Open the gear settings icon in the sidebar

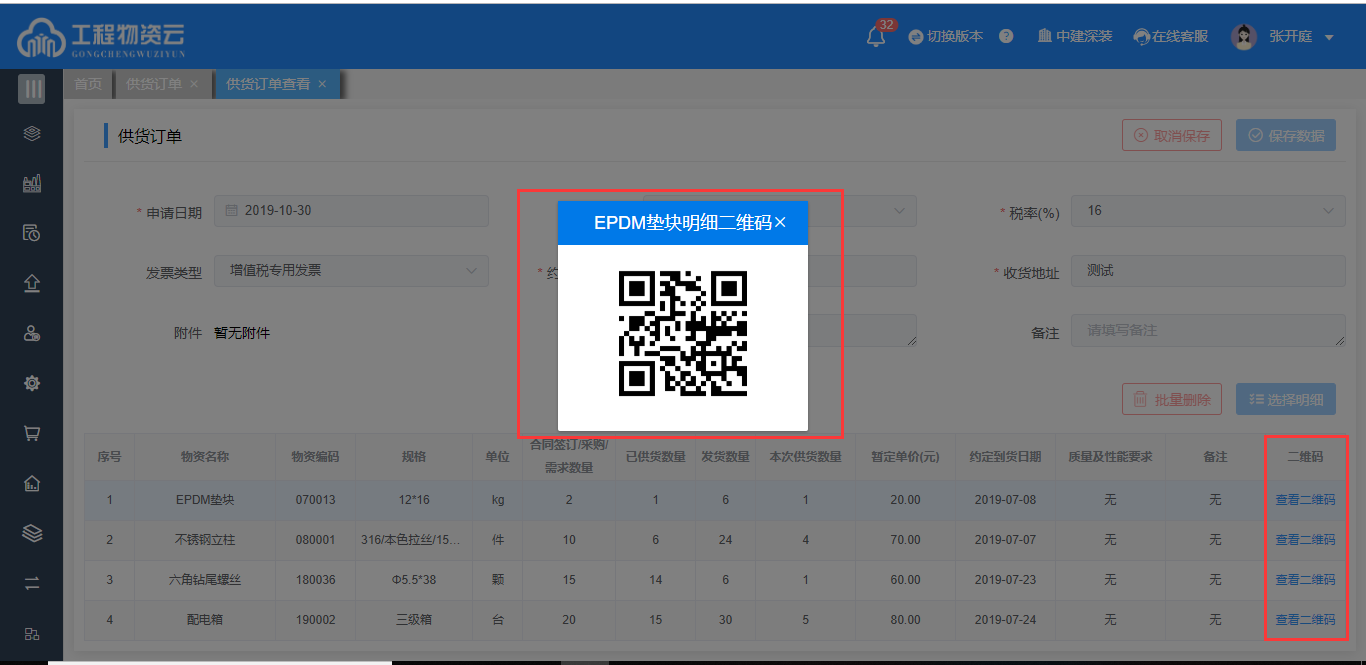coord(32,383)
